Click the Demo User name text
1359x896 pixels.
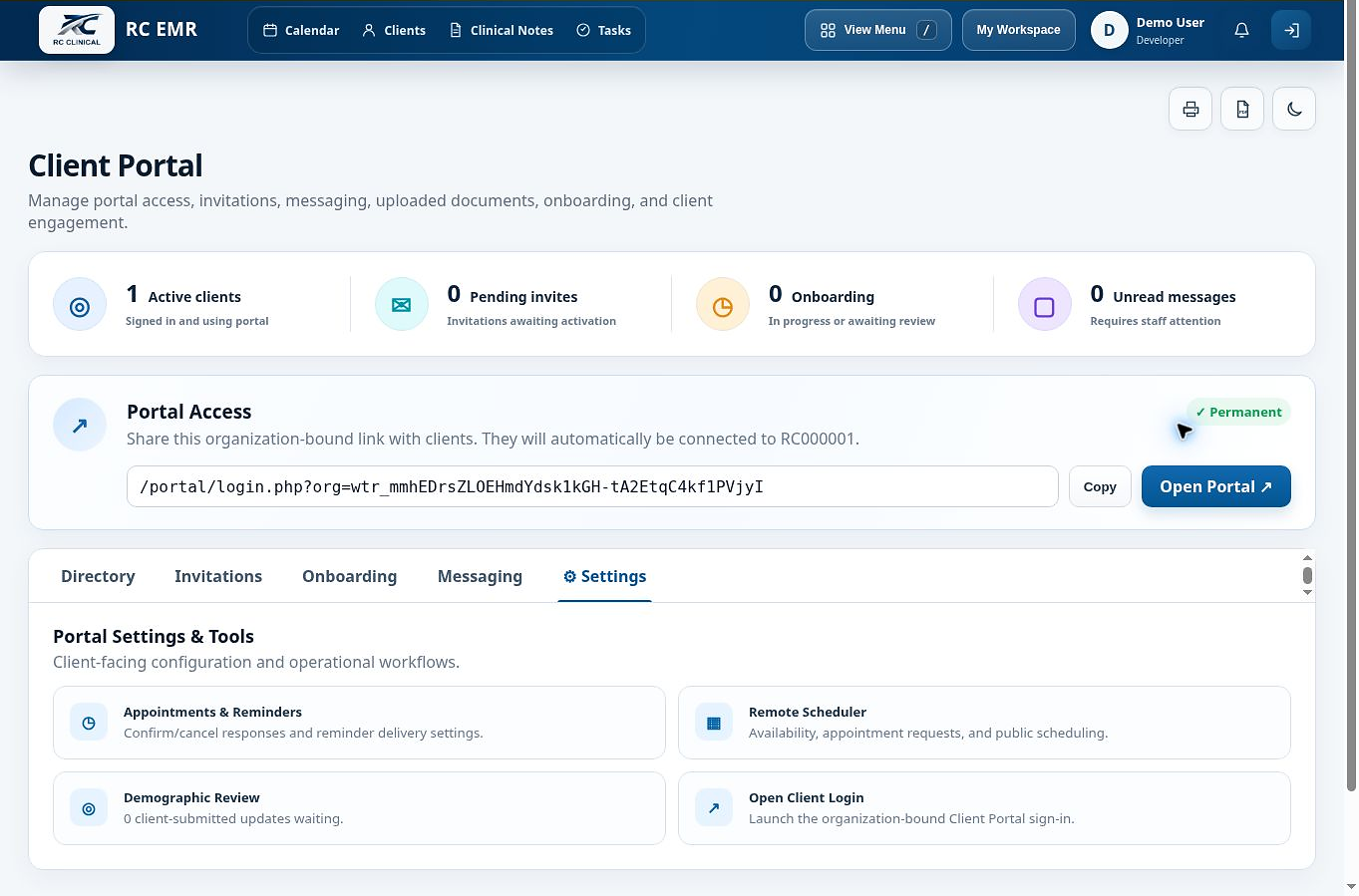(x=1170, y=22)
